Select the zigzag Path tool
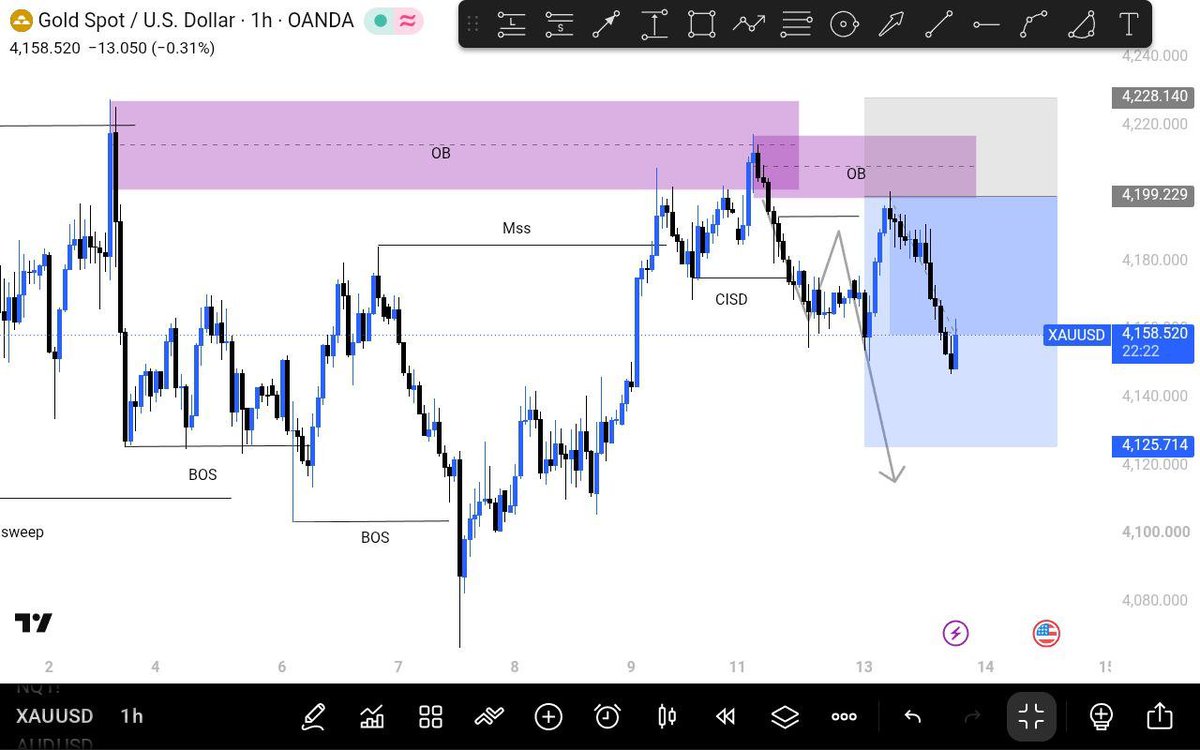The height and width of the screenshot is (750, 1200). click(749, 24)
